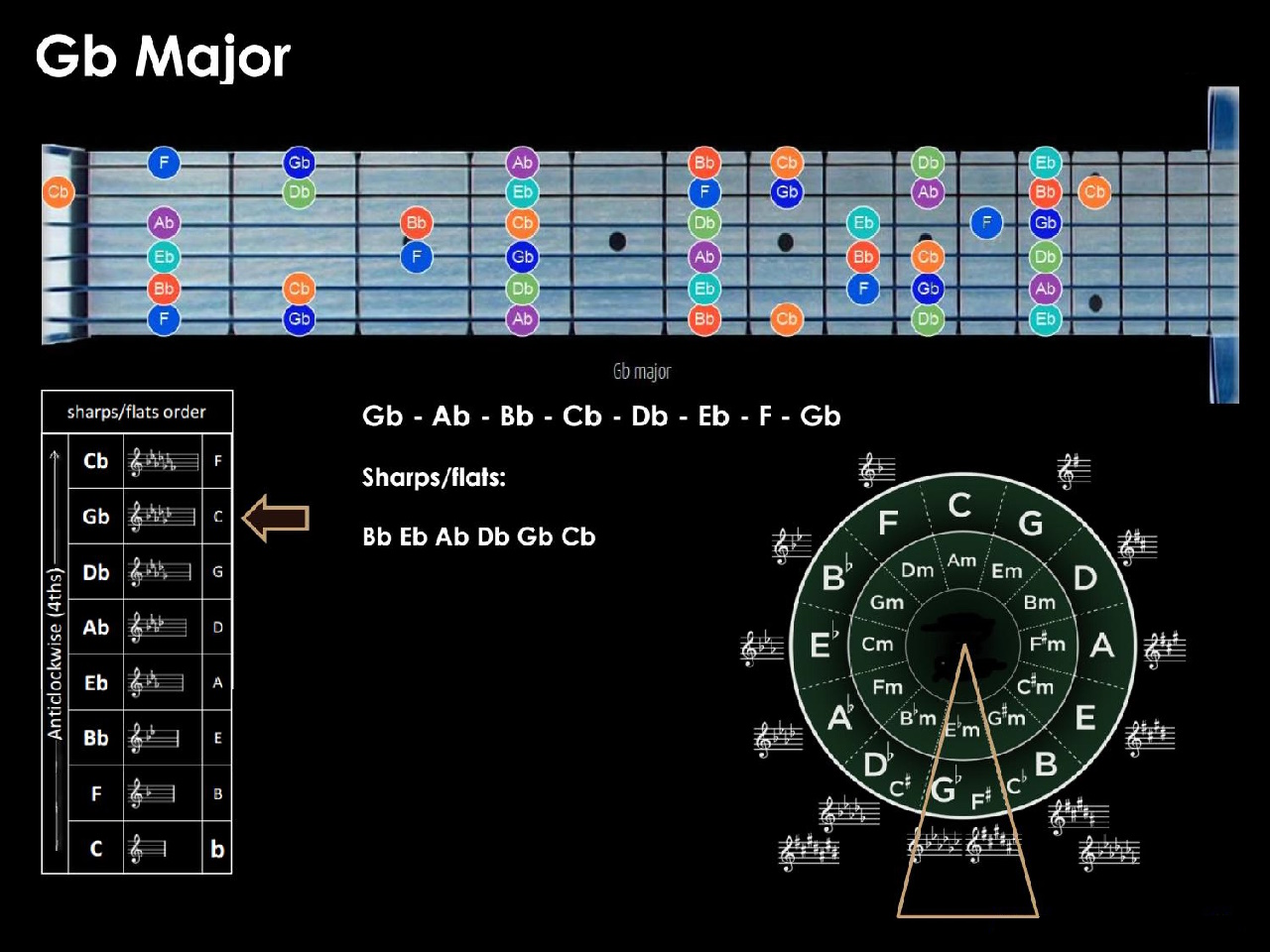
Task: Click the one-sharp key signature beside G
Action: point(1074,470)
